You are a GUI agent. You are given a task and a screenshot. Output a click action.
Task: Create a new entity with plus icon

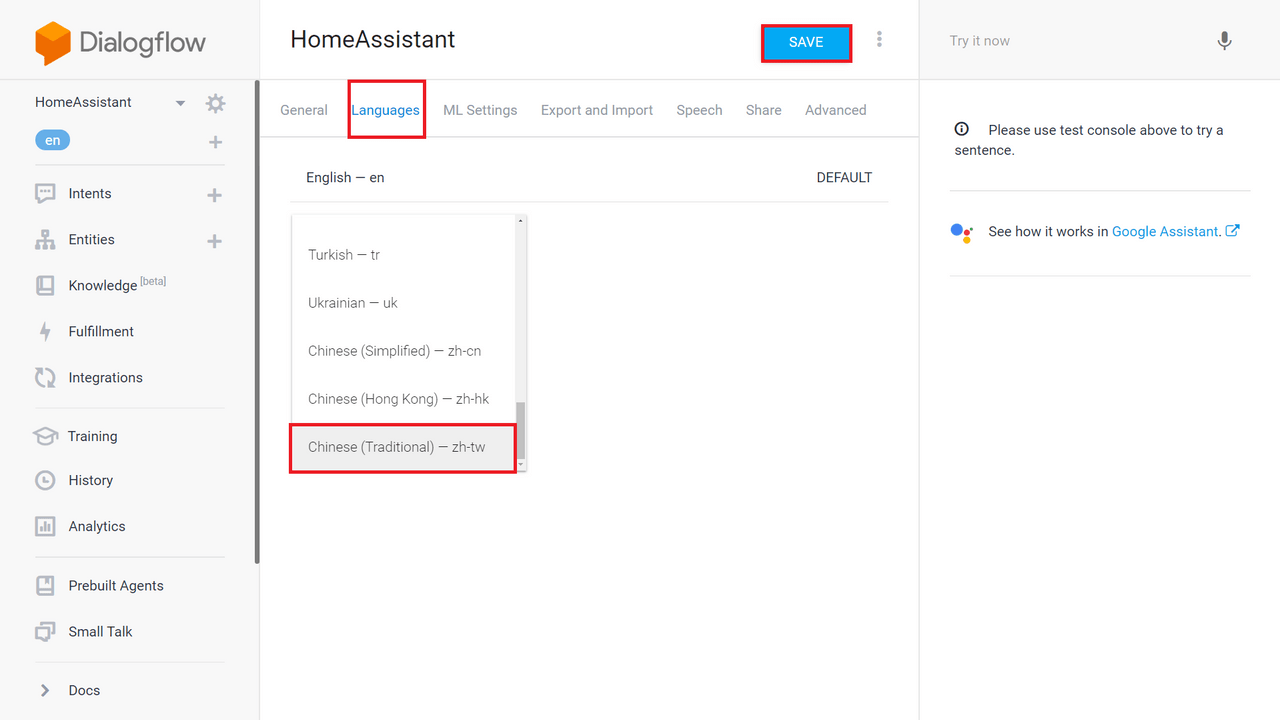point(214,241)
